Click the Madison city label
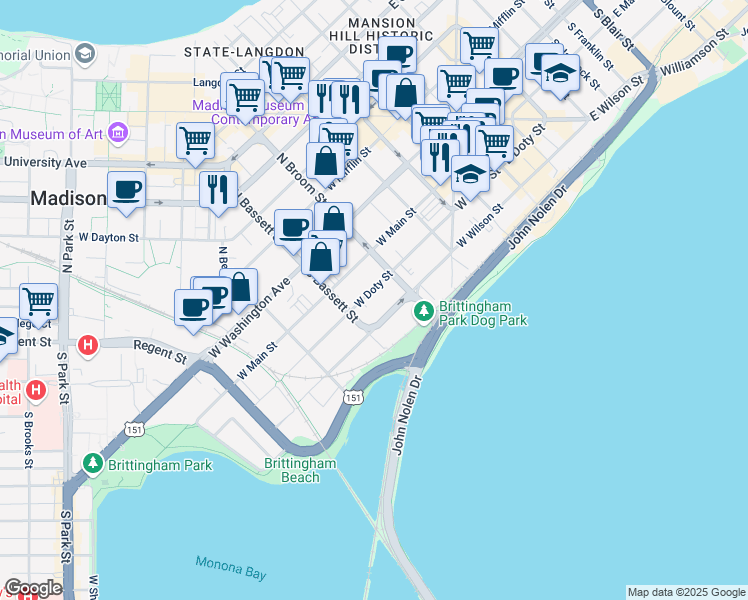 coord(69,198)
